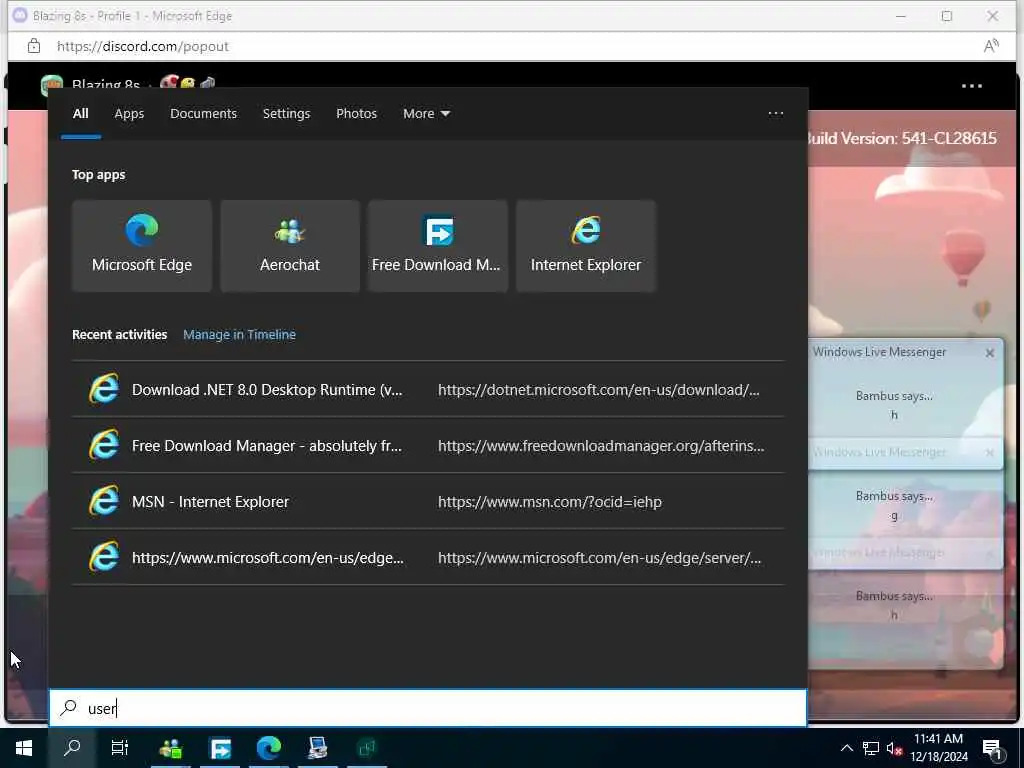Viewport: 1024px width, 768px height.
Task: Open the green taskbar app icon
Action: tap(367, 748)
